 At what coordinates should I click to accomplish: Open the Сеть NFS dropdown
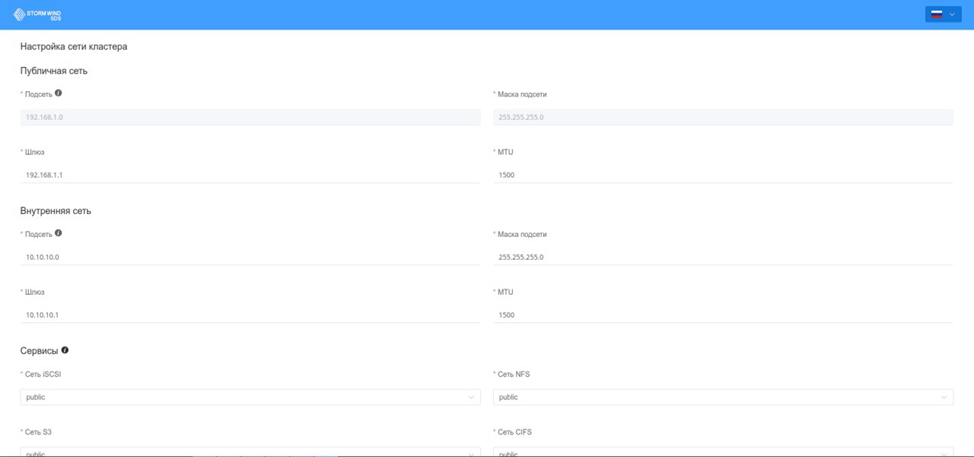click(723, 397)
